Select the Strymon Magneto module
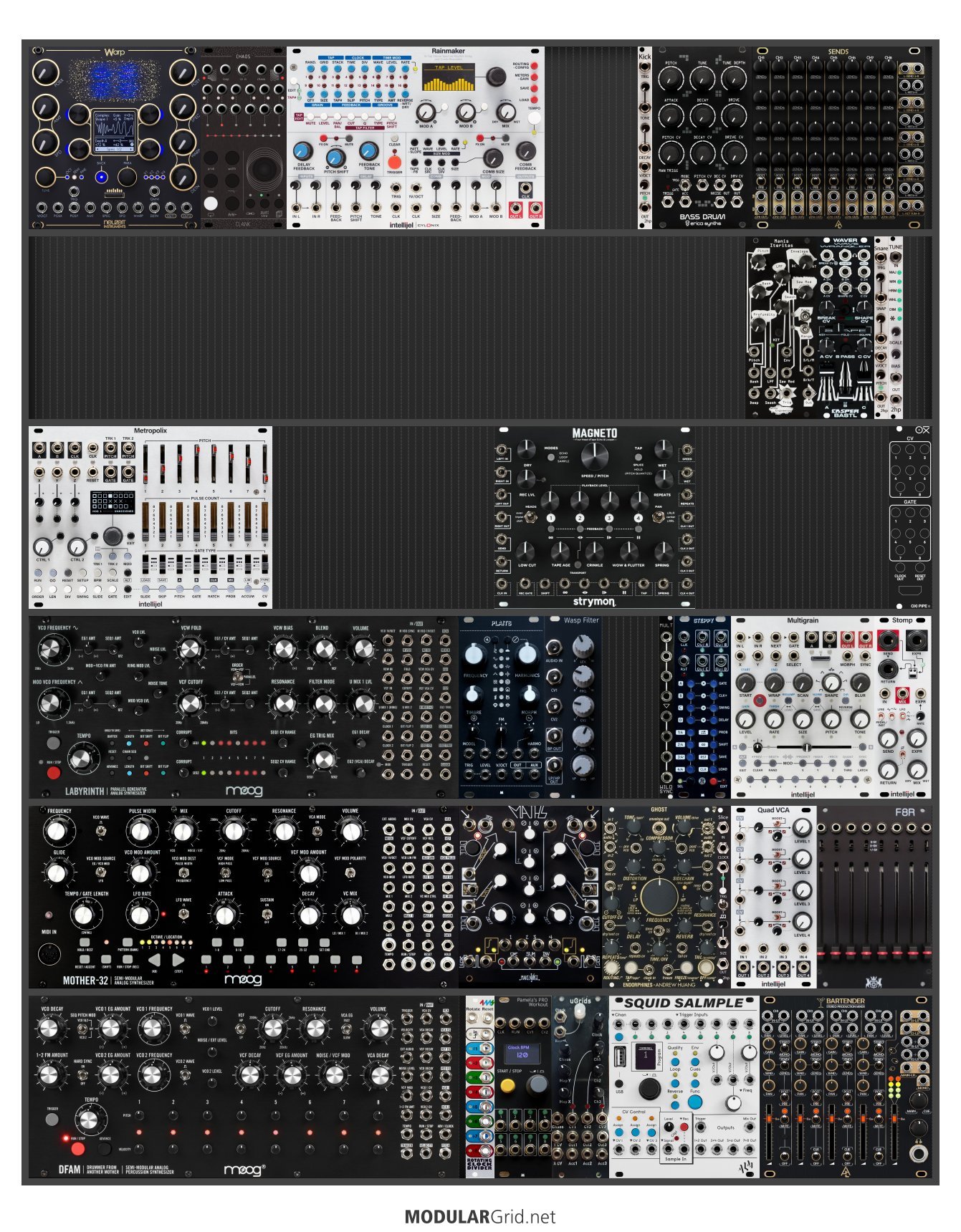 [x=595, y=517]
